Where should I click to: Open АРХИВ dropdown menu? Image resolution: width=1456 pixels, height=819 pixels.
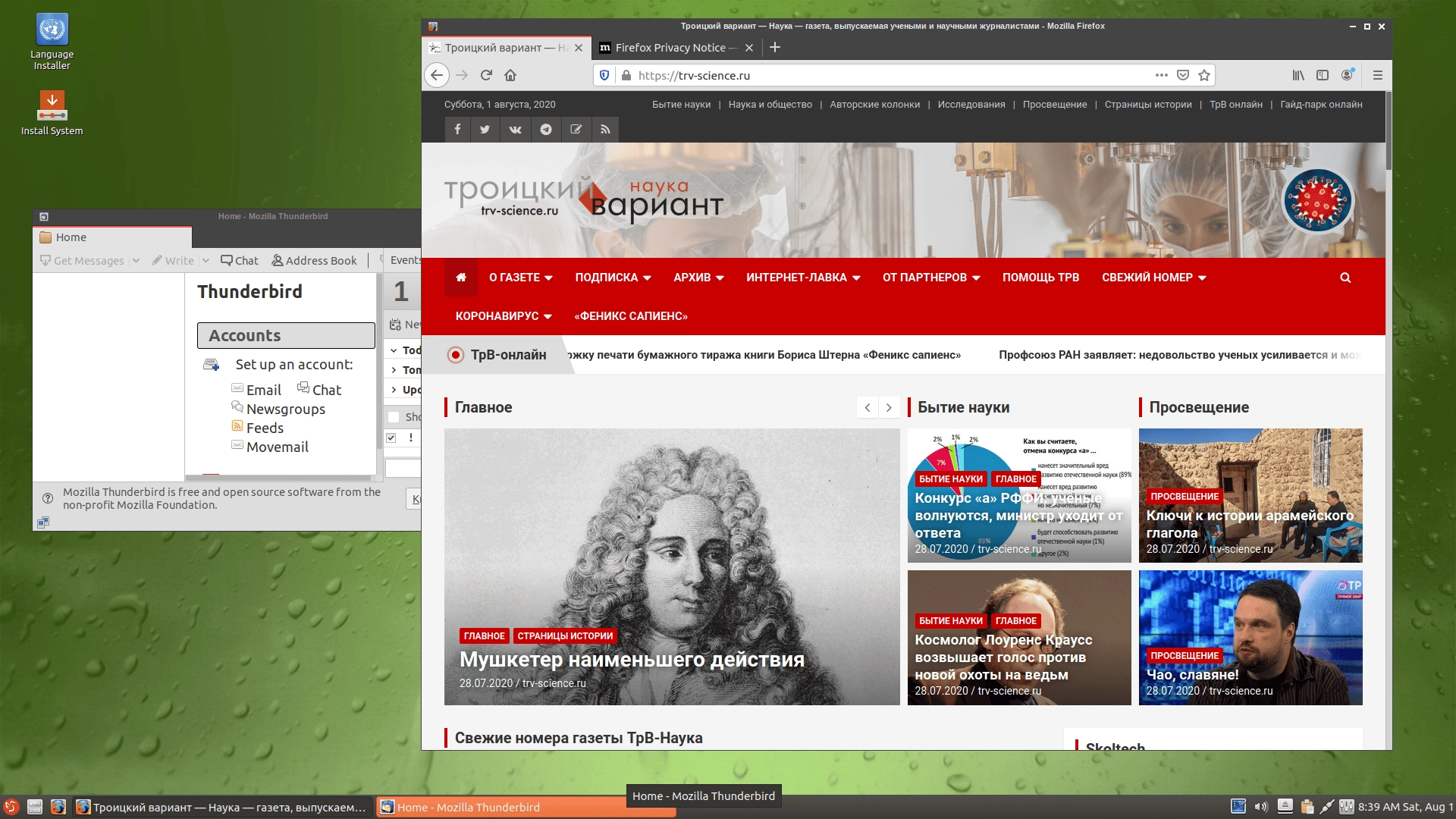coord(698,278)
